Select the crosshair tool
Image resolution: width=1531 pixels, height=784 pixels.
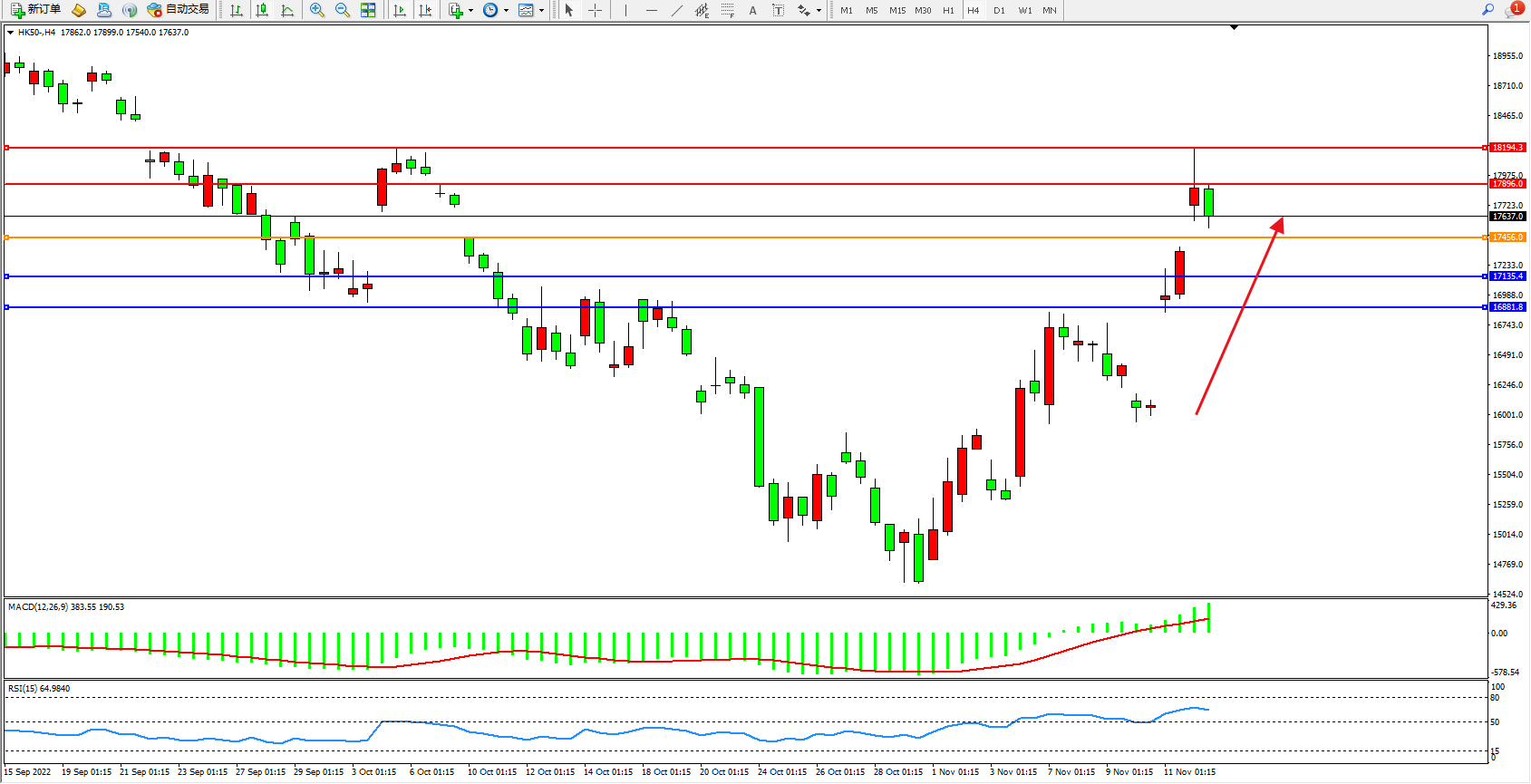(x=595, y=10)
